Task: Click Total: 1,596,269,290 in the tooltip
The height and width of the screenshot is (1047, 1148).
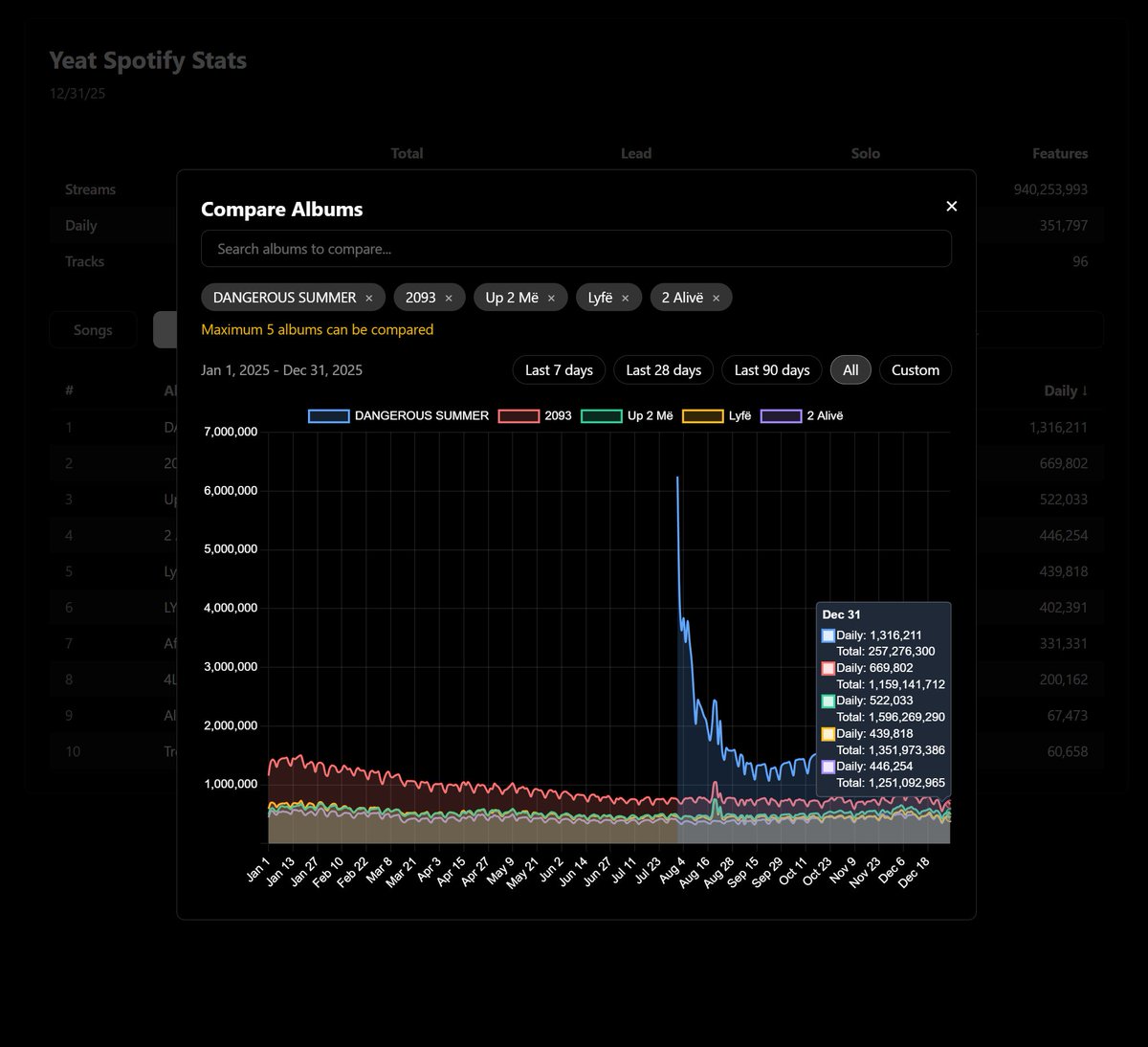Action: click(x=891, y=717)
